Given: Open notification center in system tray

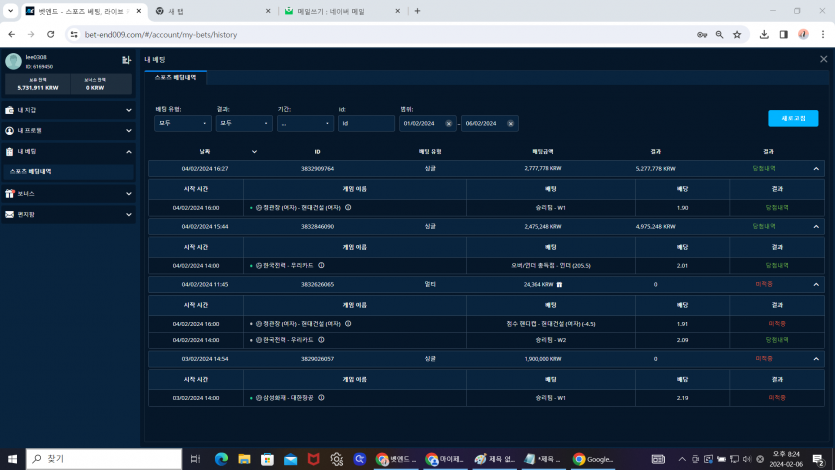Looking at the screenshot, I should 818,459.
